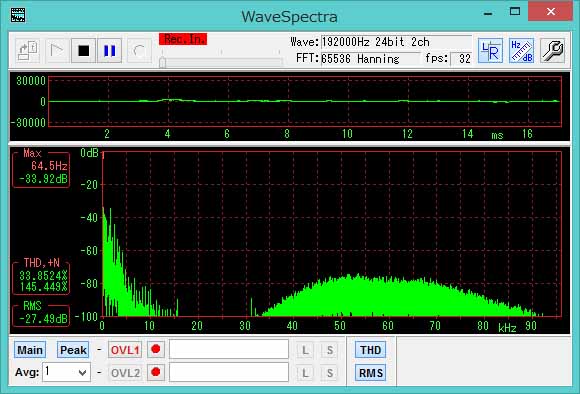Toggle the Peak hold button
Screen dimensions: 580x394
pyautogui.click(x=73, y=350)
